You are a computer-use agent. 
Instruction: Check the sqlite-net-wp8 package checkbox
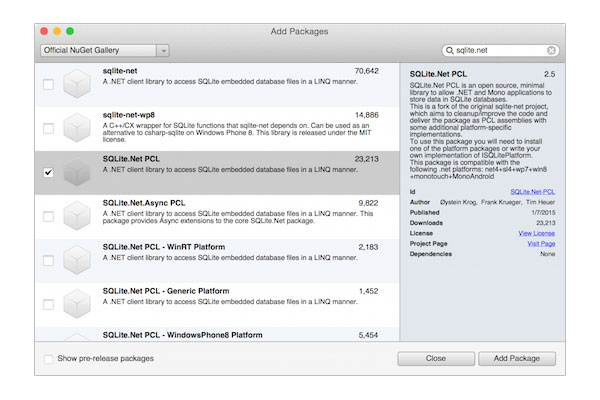coord(49,128)
